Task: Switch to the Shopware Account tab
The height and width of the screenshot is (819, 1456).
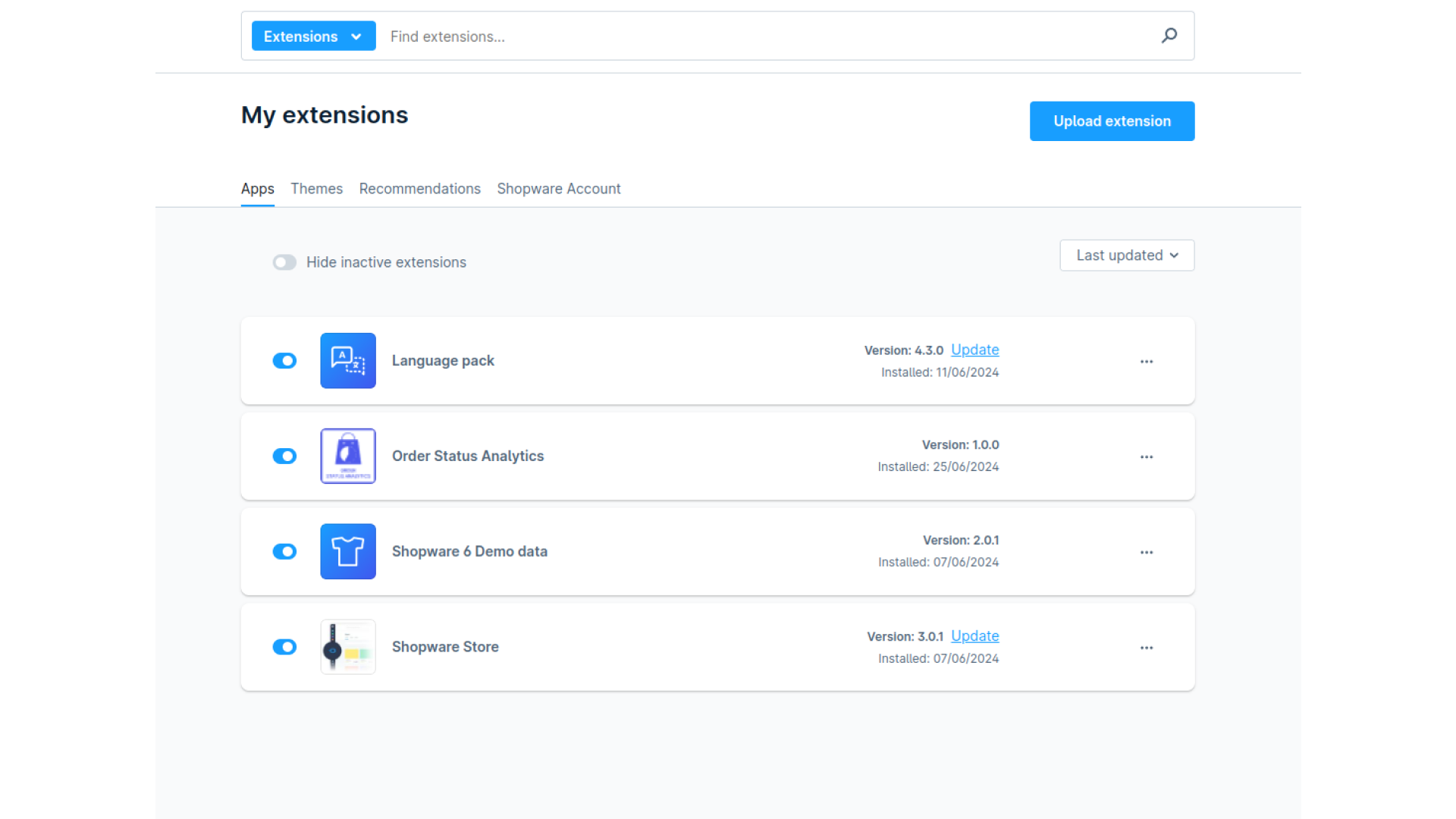Action: pyautogui.click(x=559, y=189)
